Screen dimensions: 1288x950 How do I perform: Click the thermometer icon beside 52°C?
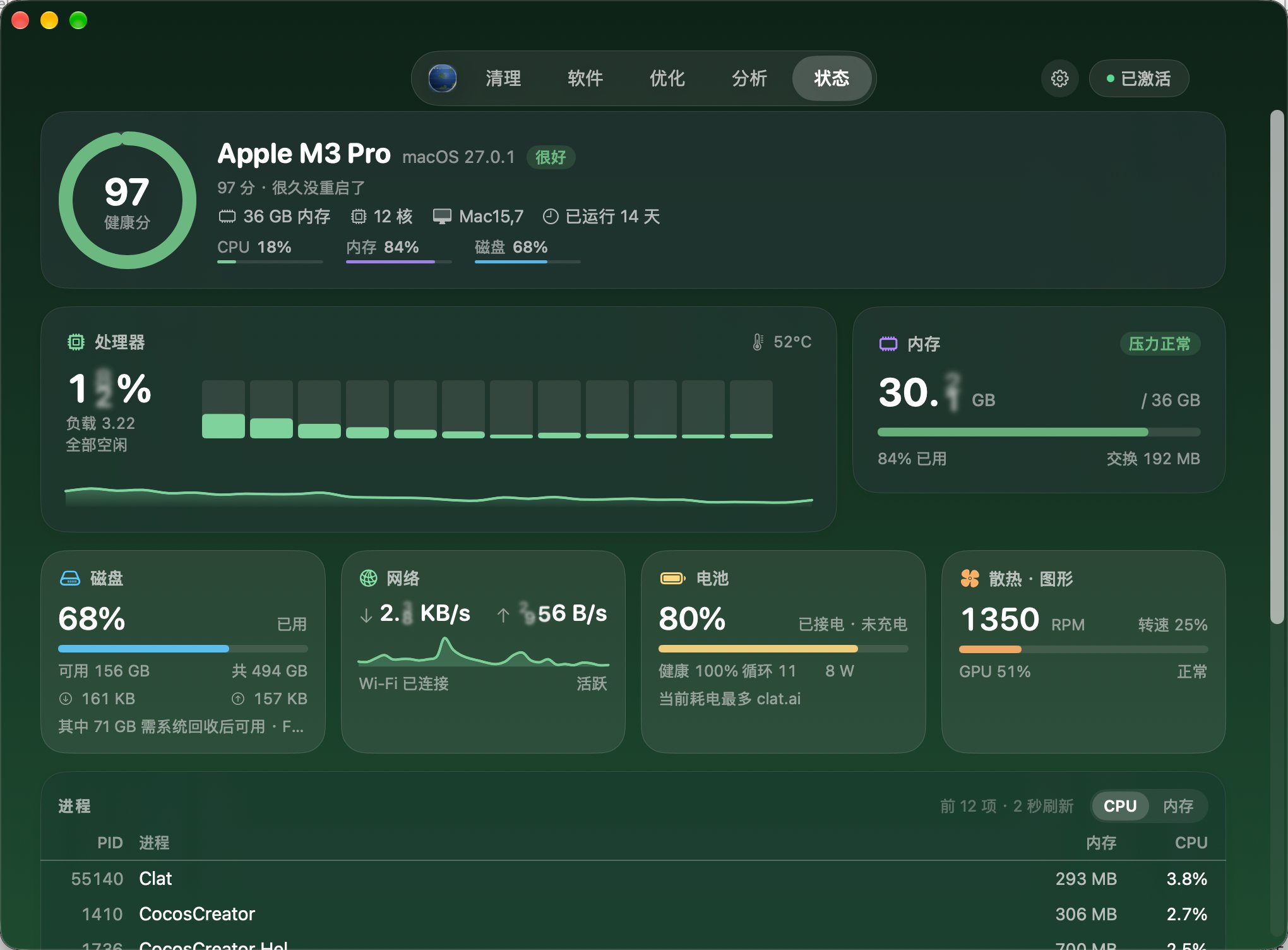[758, 342]
